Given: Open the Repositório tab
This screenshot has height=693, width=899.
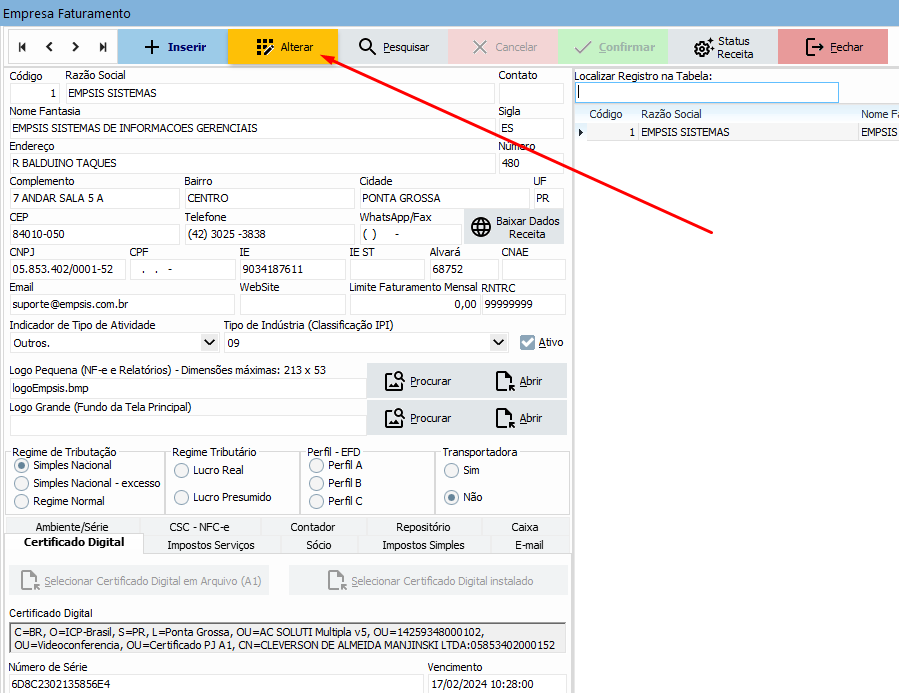Looking at the screenshot, I should coord(423,527).
